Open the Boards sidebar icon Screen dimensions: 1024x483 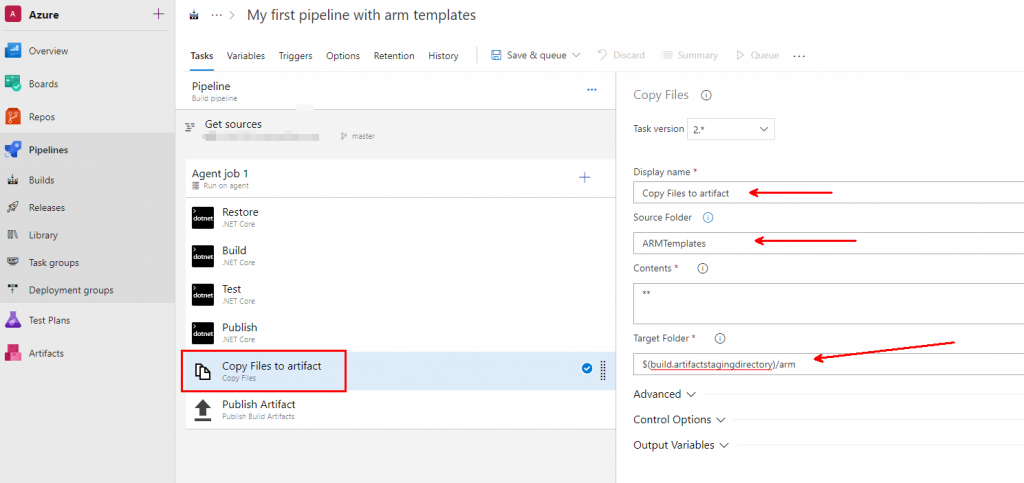point(13,84)
